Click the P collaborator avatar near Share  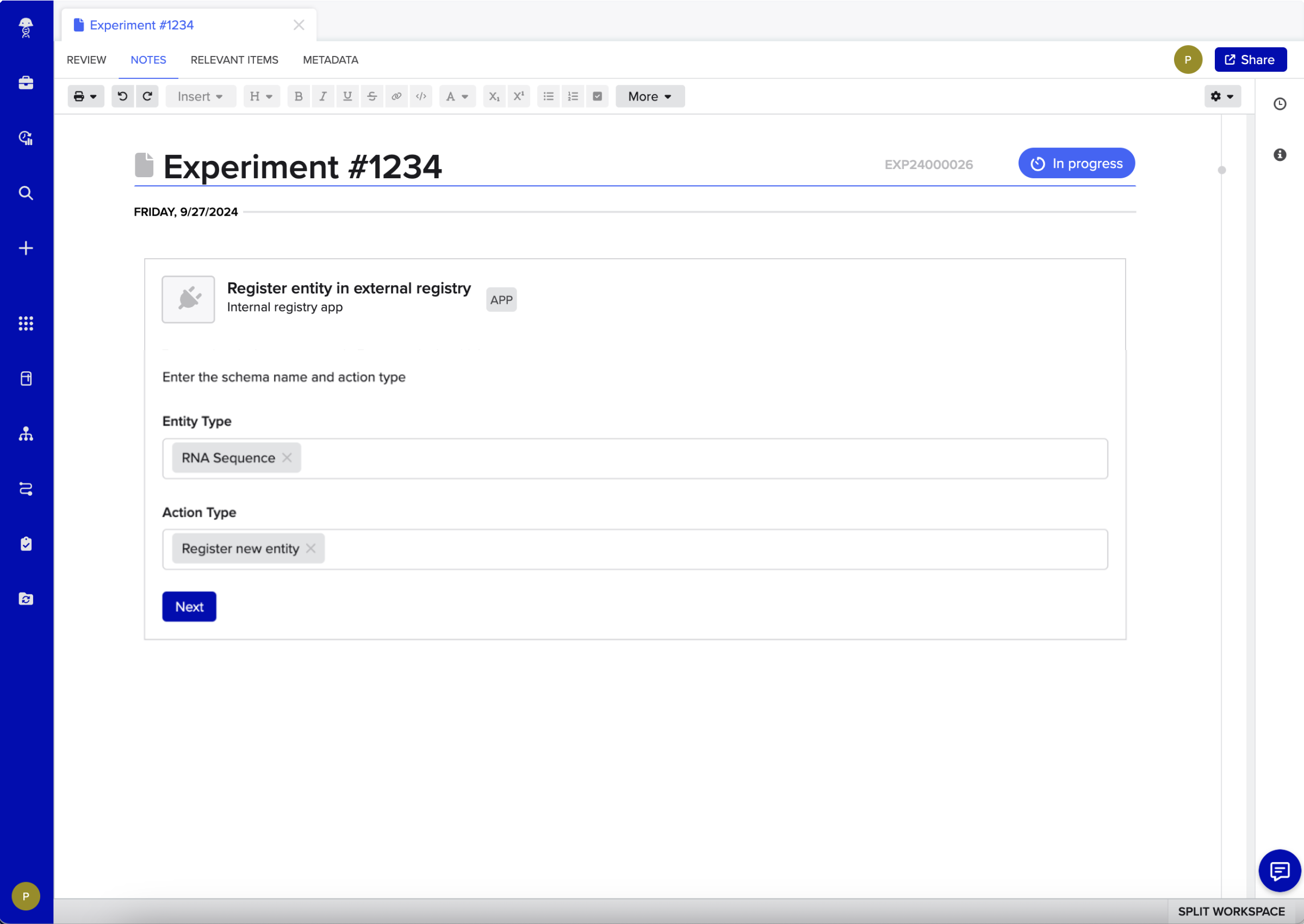pos(1188,60)
